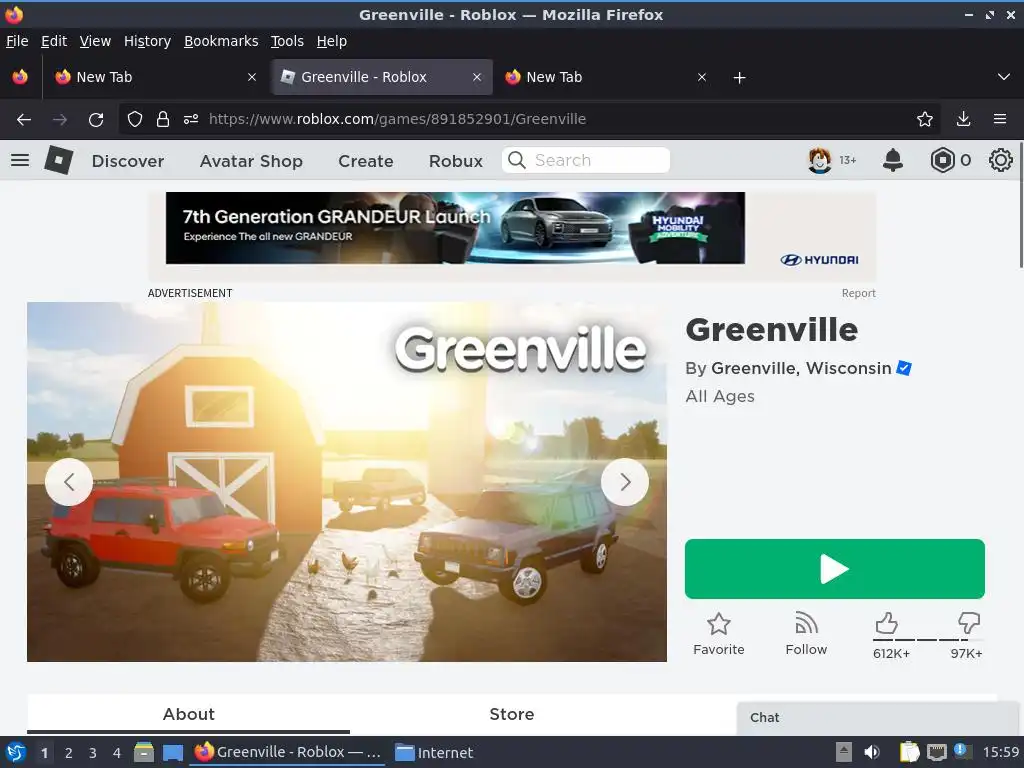The height and width of the screenshot is (768, 1024).
Task: Open the View menu
Action: pos(95,41)
